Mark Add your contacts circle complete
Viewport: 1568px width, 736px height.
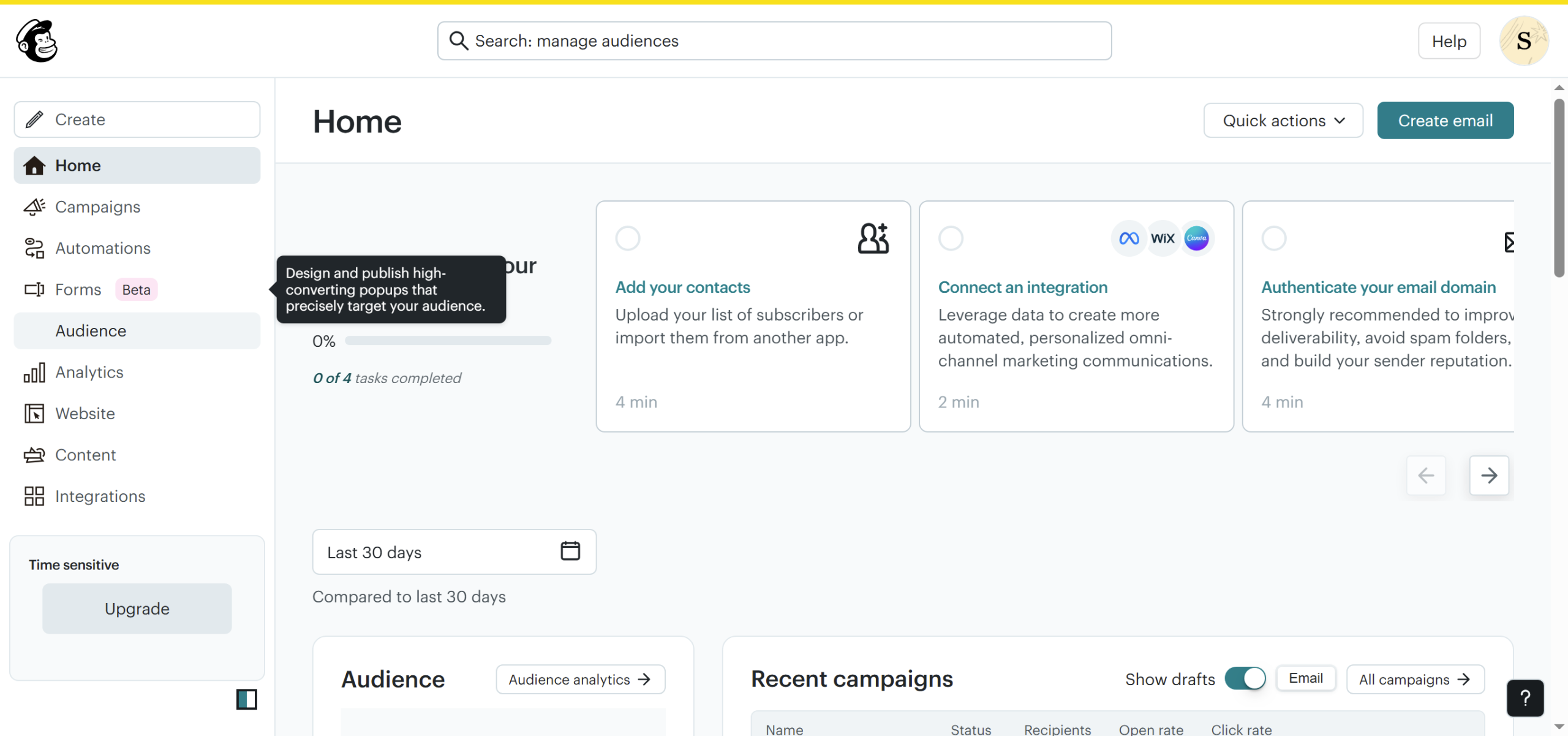pyautogui.click(x=628, y=238)
